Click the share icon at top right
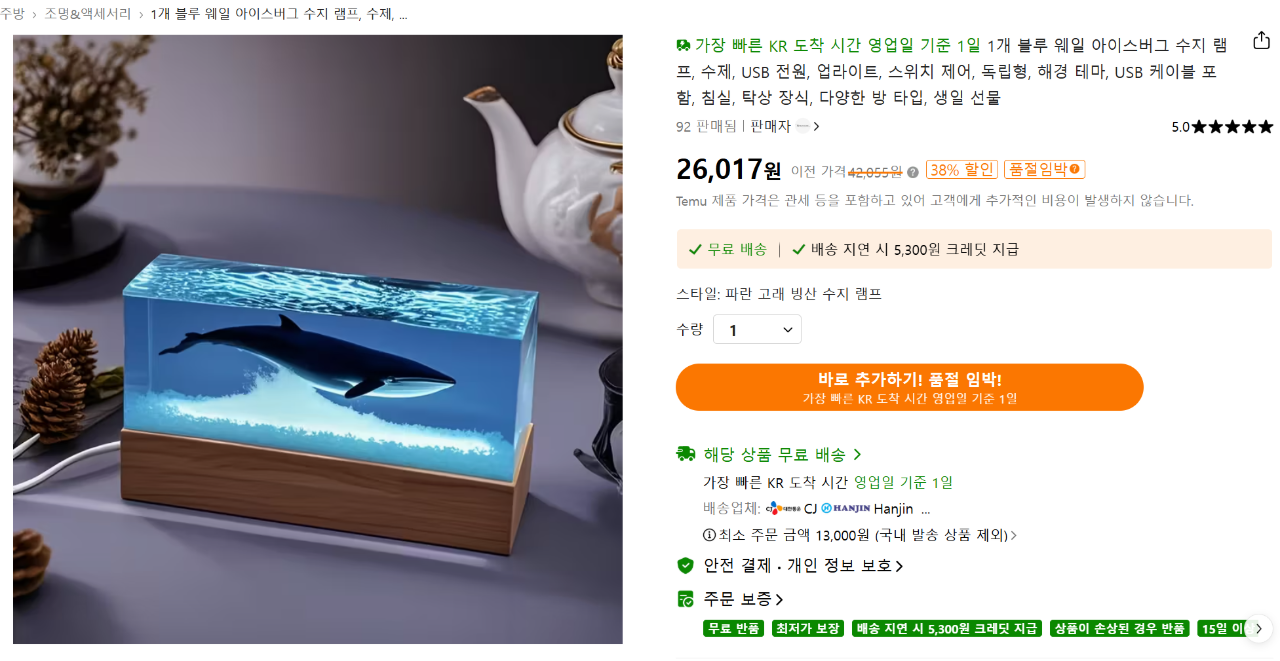 point(1261,41)
